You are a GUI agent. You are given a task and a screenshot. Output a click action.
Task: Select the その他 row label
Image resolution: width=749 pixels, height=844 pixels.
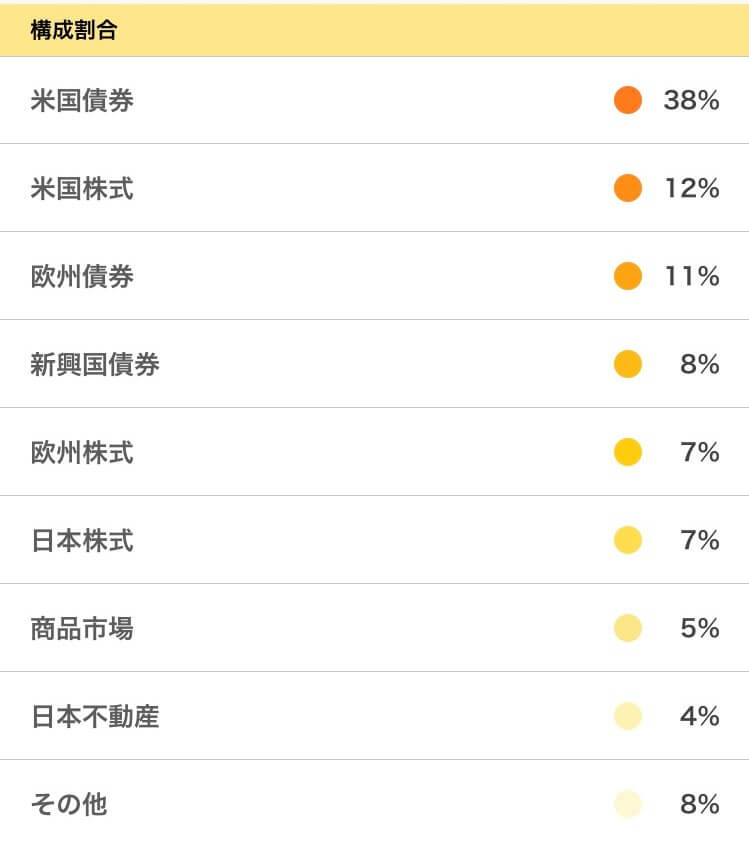point(69,805)
